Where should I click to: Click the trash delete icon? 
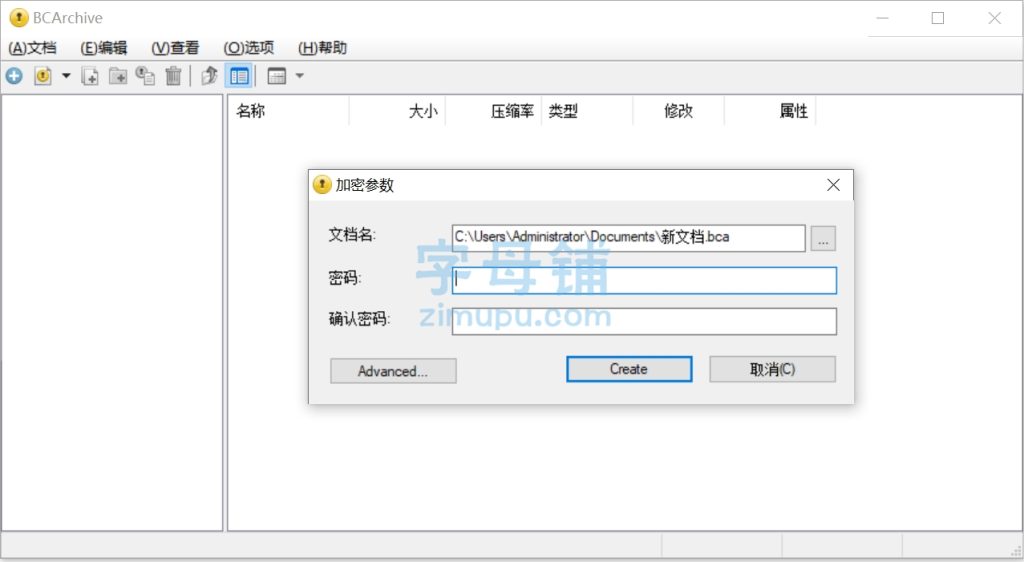173,76
